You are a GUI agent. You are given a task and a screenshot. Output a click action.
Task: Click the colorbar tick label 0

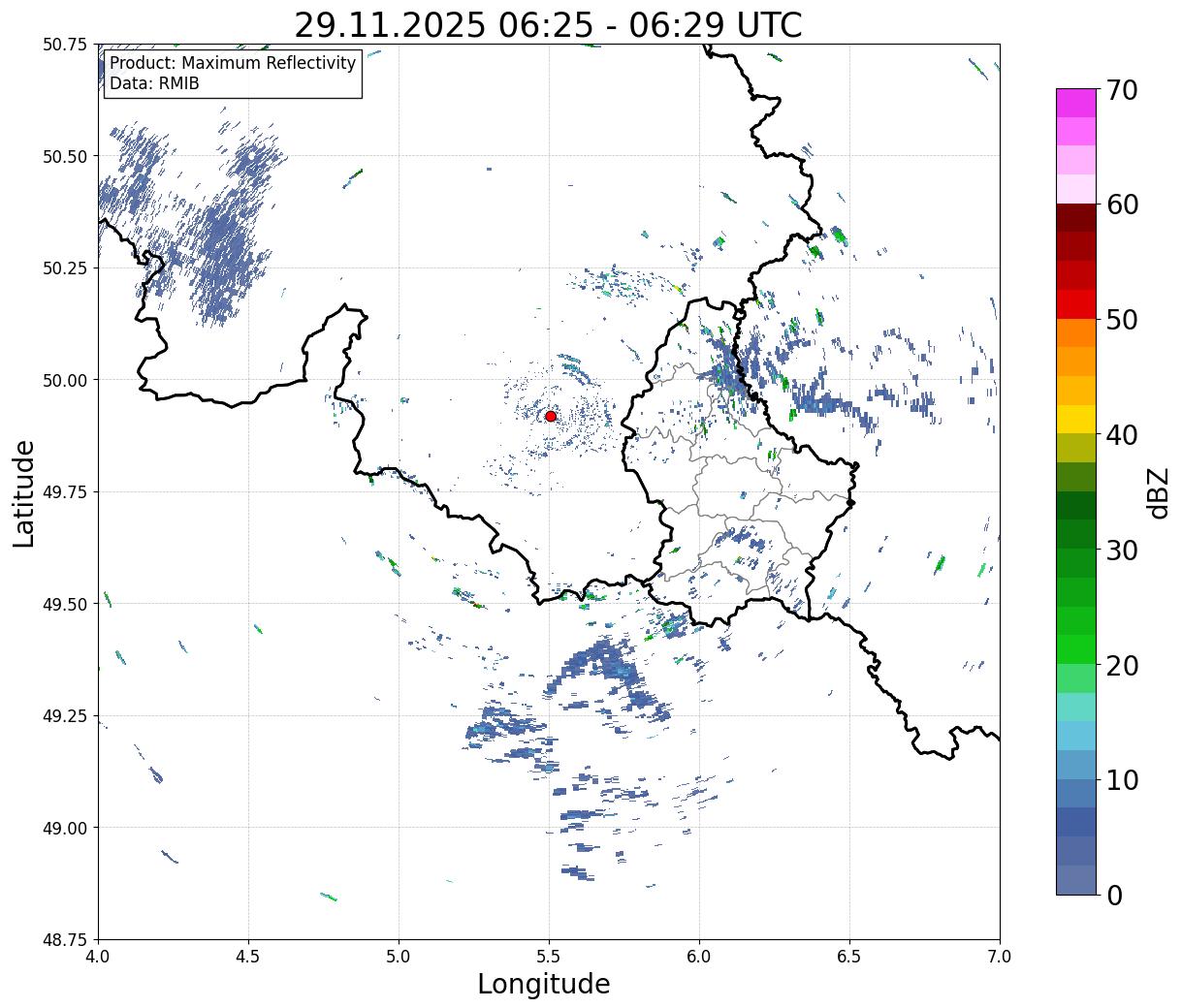(1113, 896)
